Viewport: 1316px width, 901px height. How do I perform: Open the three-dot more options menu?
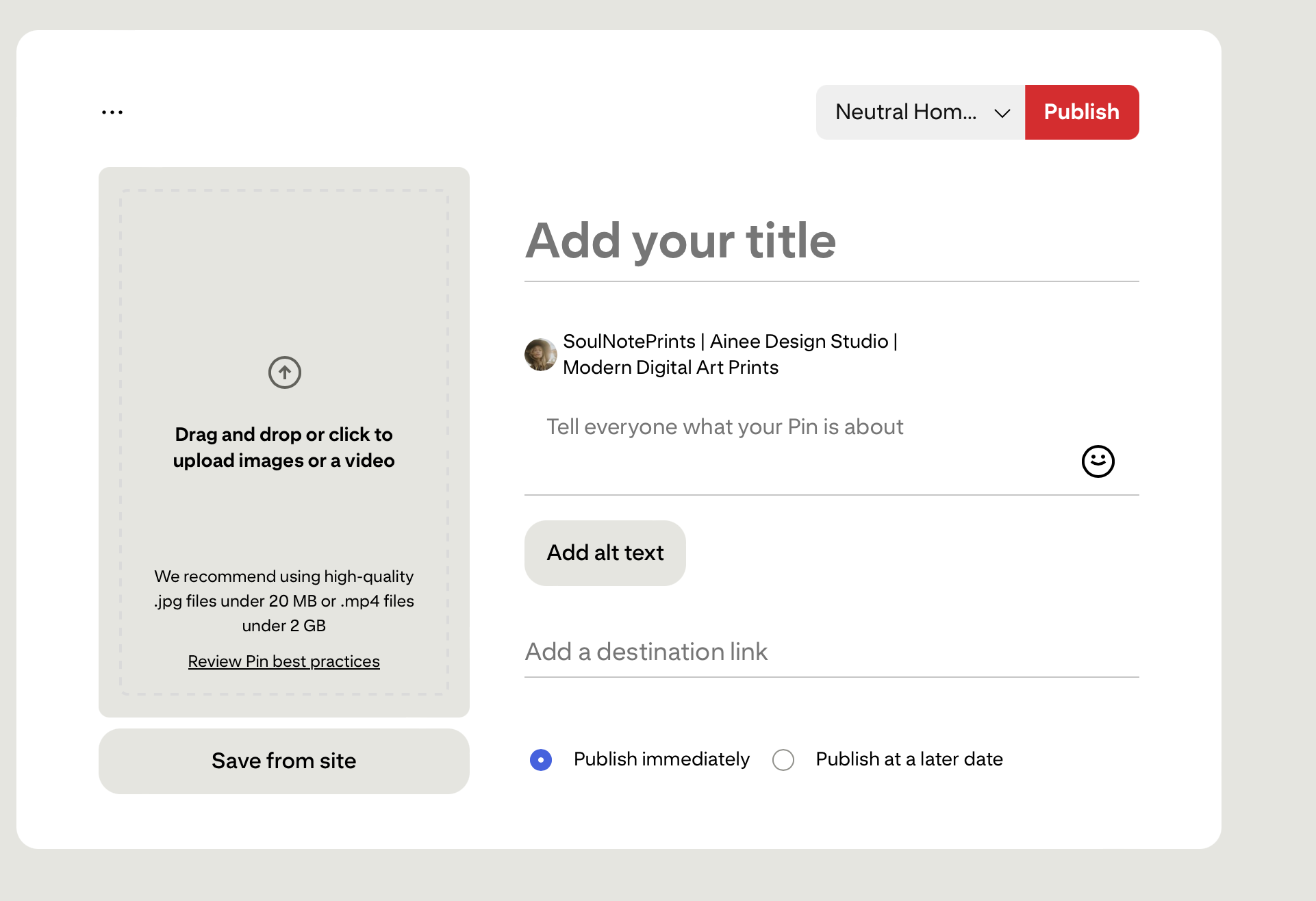coord(112,112)
